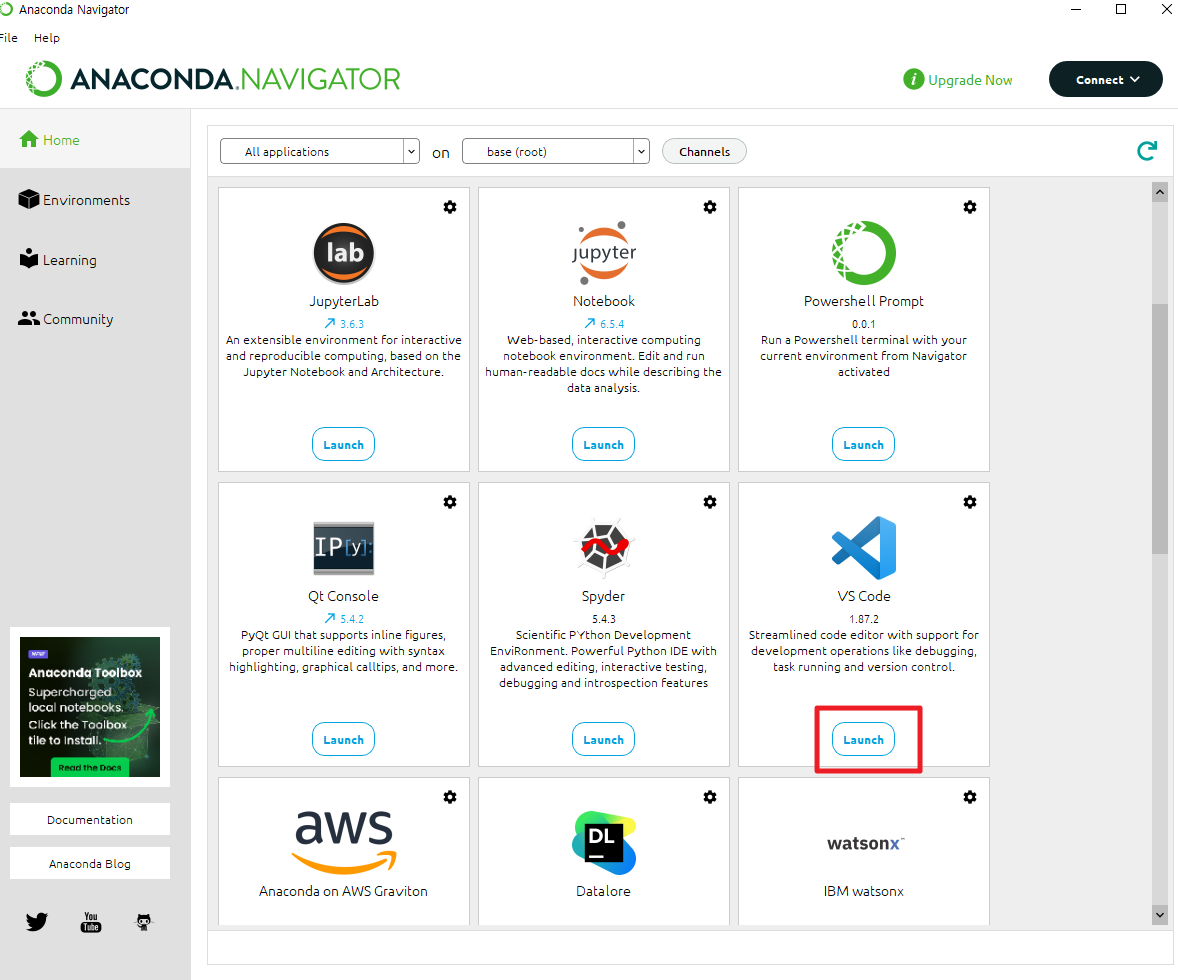The width and height of the screenshot is (1178, 980).
Task: Click the Anaconda Navigator logo in header
Action: [213, 79]
